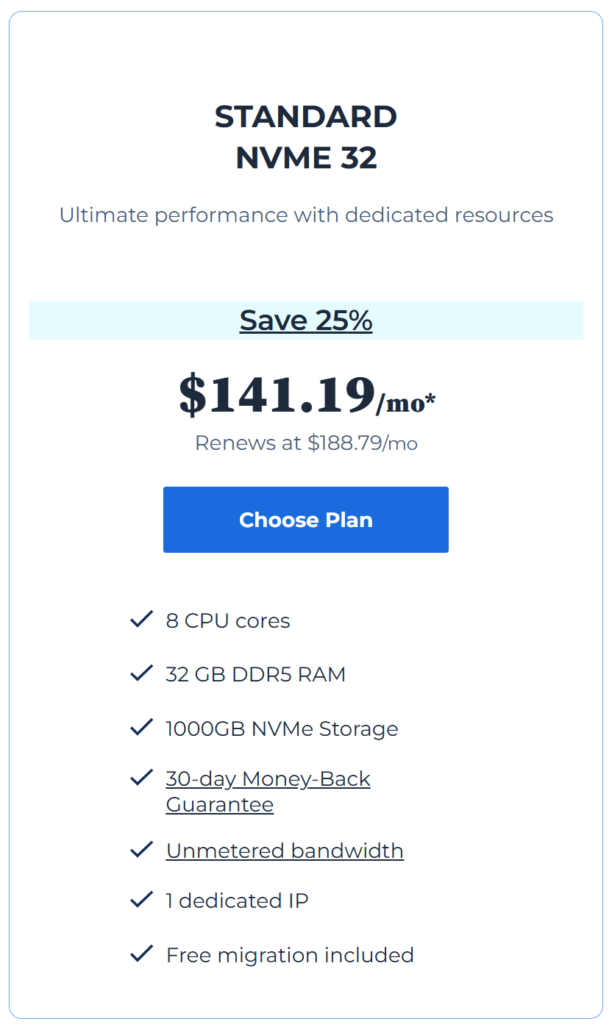Viewport: 612px width, 1024px height.
Task: Click checkmark beside Money-Back Guarantee
Action: [x=141, y=778]
